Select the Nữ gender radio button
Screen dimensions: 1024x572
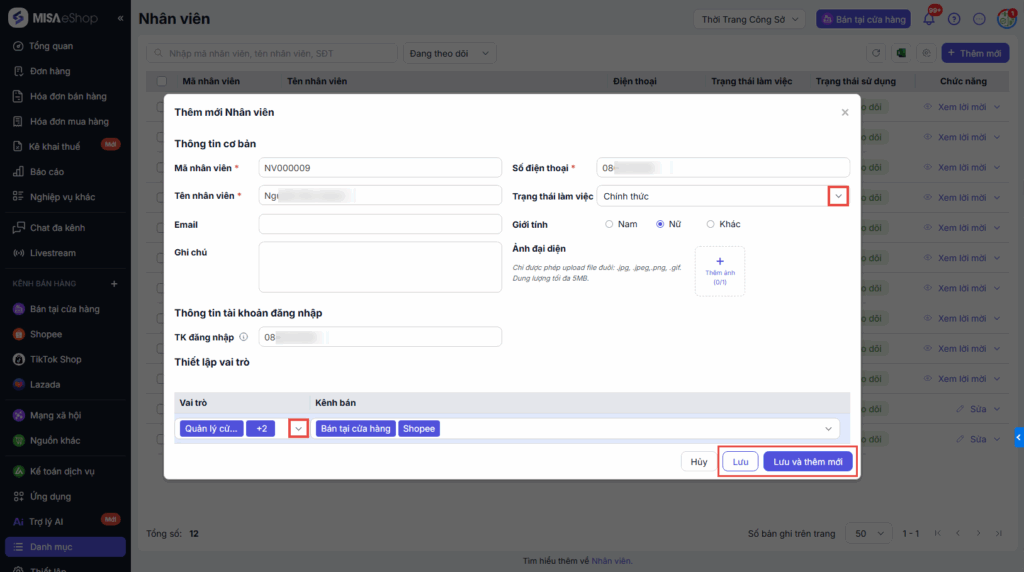(660, 224)
